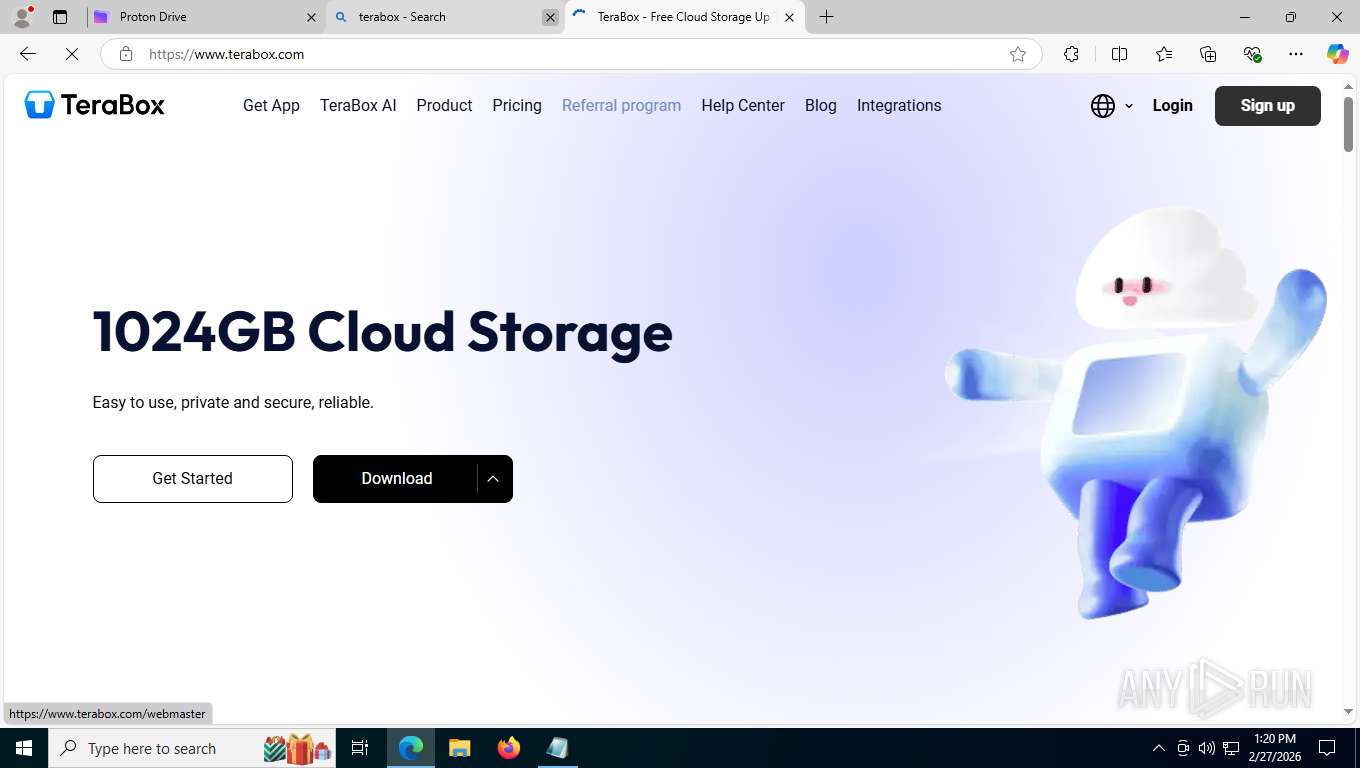The height and width of the screenshot is (768, 1360).
Task: Click the scrollbar down arrow
Action: (x=1348, y=712)
